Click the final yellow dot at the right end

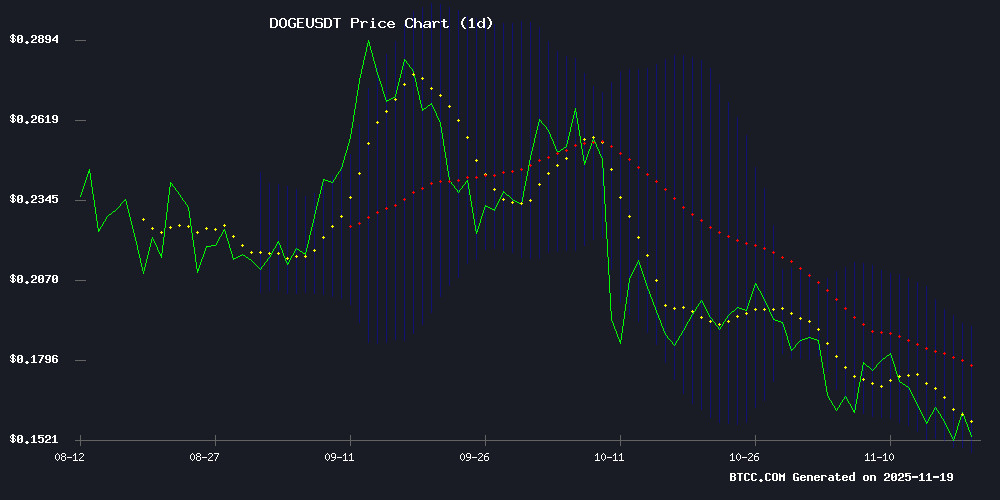(971, 421)
